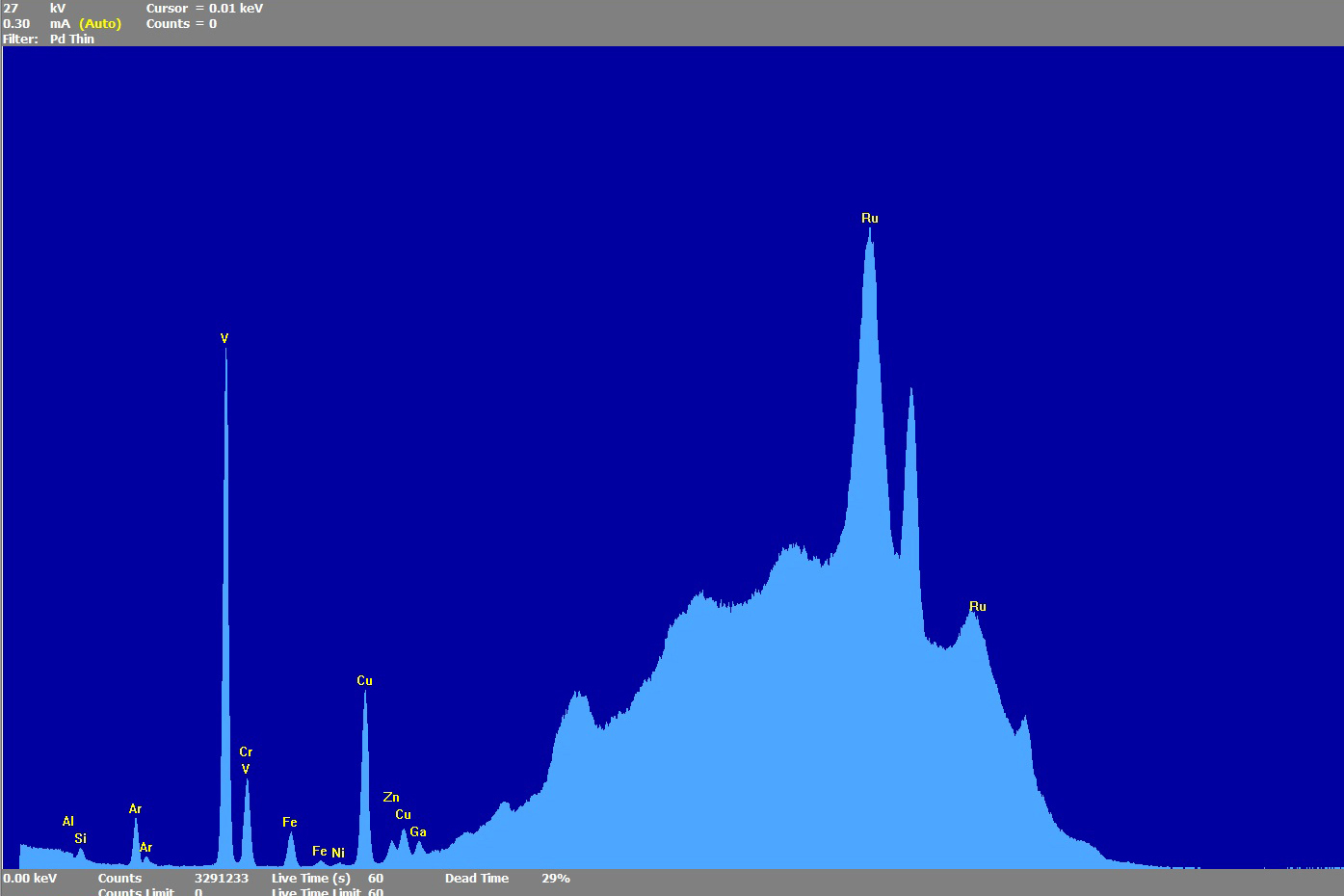Select the Cr peak label
1344x896 pixels.
point(246,751)
